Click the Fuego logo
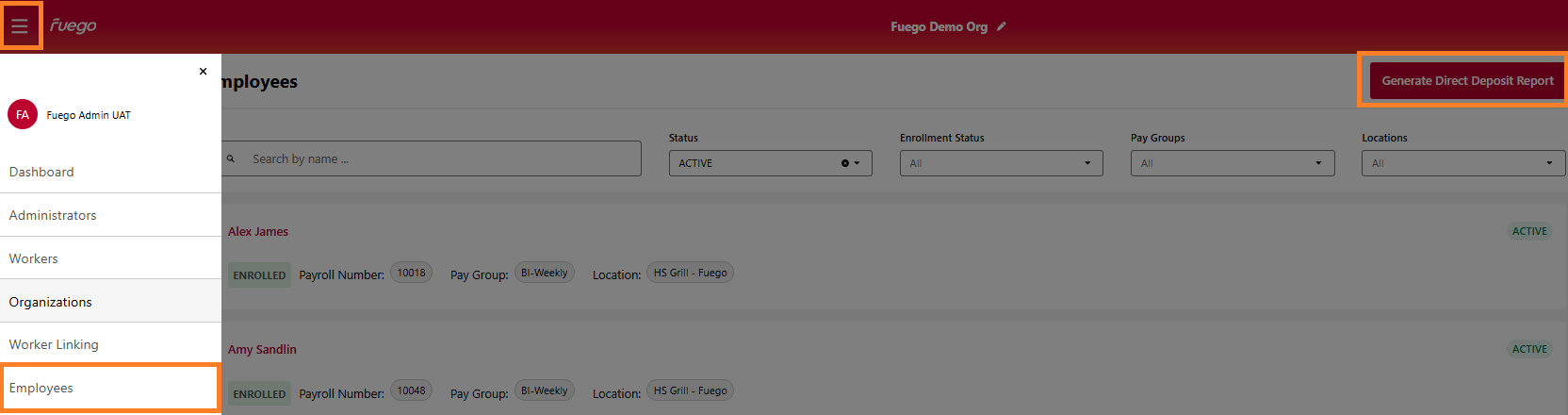 (73, 26)
